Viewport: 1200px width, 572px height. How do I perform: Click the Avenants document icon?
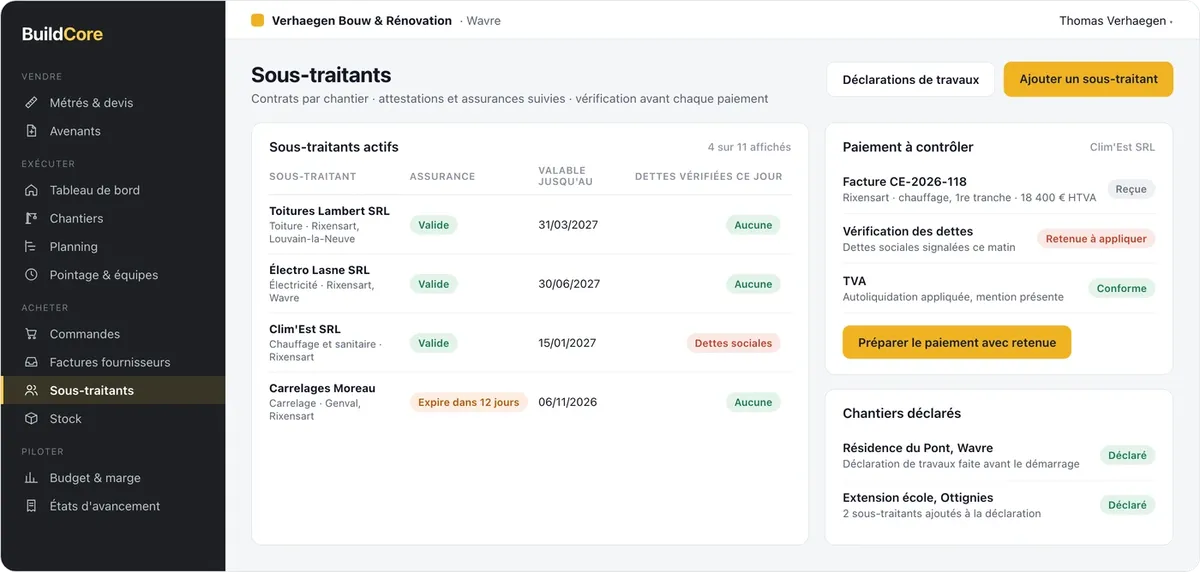click(x=31, y=131)
